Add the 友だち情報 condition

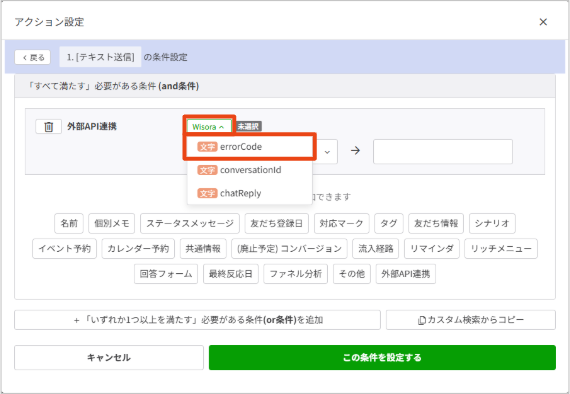pos(436,223)
